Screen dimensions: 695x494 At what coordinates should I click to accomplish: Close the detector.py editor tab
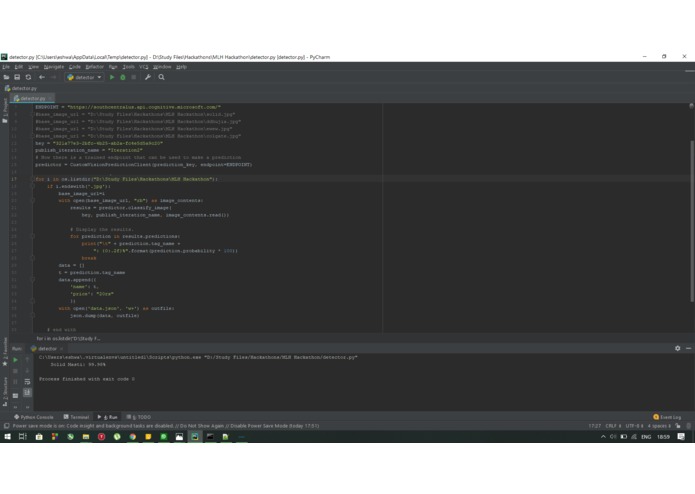click(51, 98)
